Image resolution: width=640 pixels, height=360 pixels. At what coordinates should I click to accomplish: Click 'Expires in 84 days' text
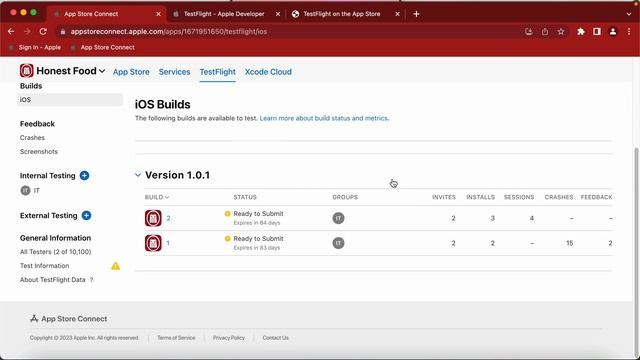pyautogui.click(x=257, y=223)
